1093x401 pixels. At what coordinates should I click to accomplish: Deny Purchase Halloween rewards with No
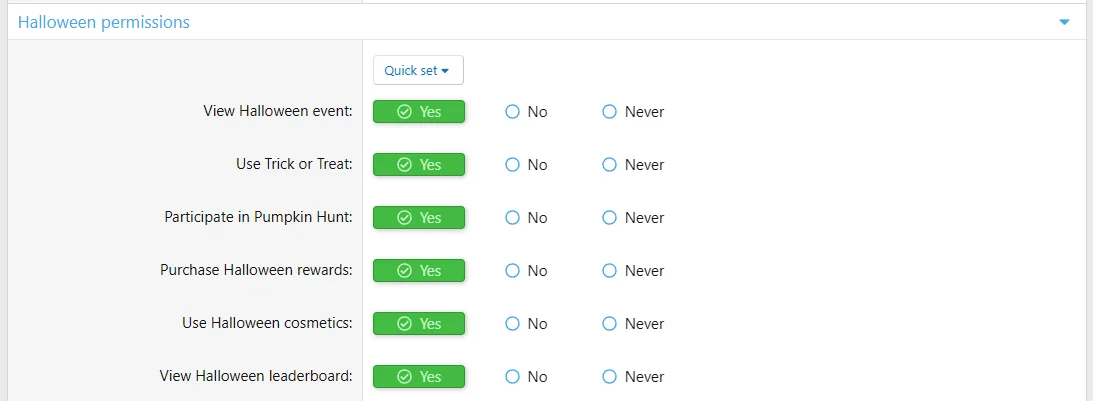tap(526, 271)
